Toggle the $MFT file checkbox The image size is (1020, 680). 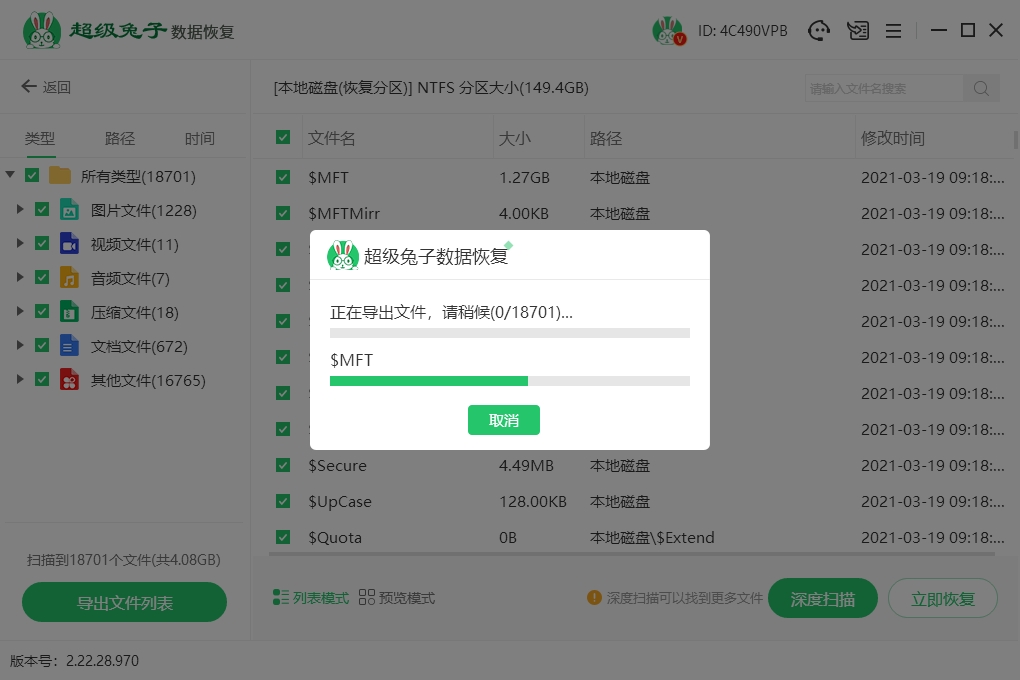[283, 178]
